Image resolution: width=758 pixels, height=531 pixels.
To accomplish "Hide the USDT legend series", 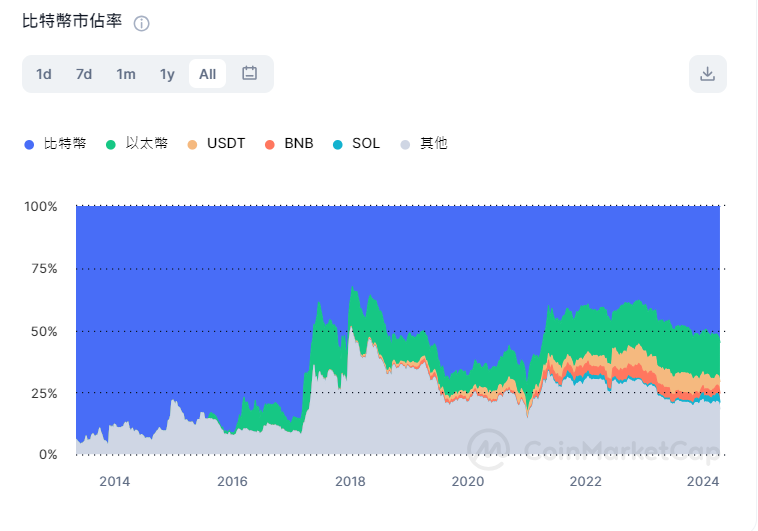I will pyautogui.click(x=216, y=144).
